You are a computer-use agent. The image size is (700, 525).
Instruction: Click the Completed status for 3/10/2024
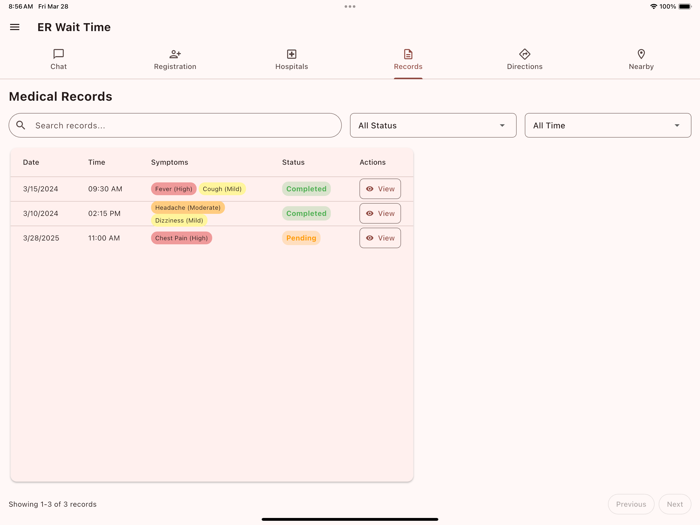coord(306,213)
